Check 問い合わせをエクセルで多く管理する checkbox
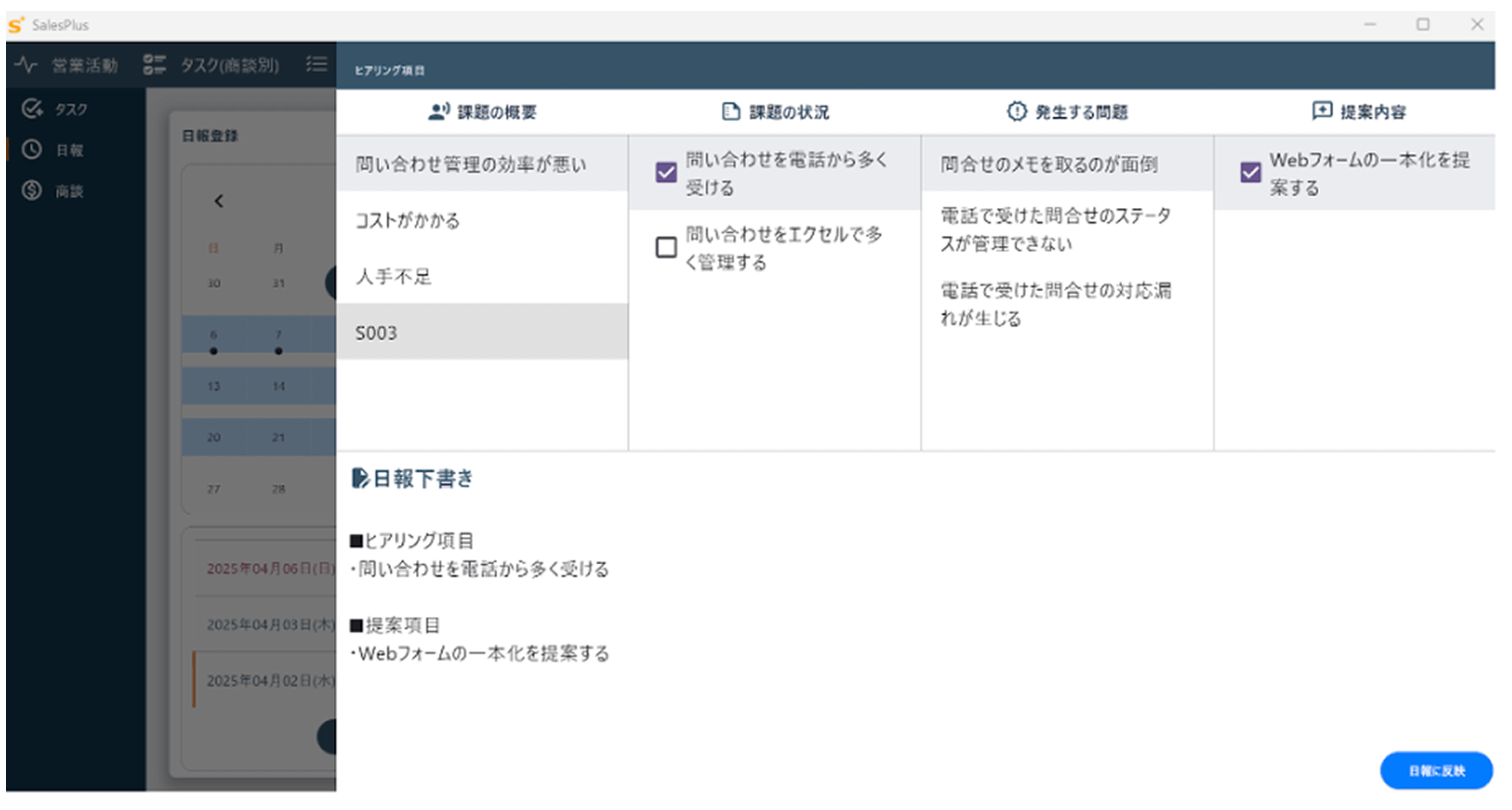 [x=666, y=247]
